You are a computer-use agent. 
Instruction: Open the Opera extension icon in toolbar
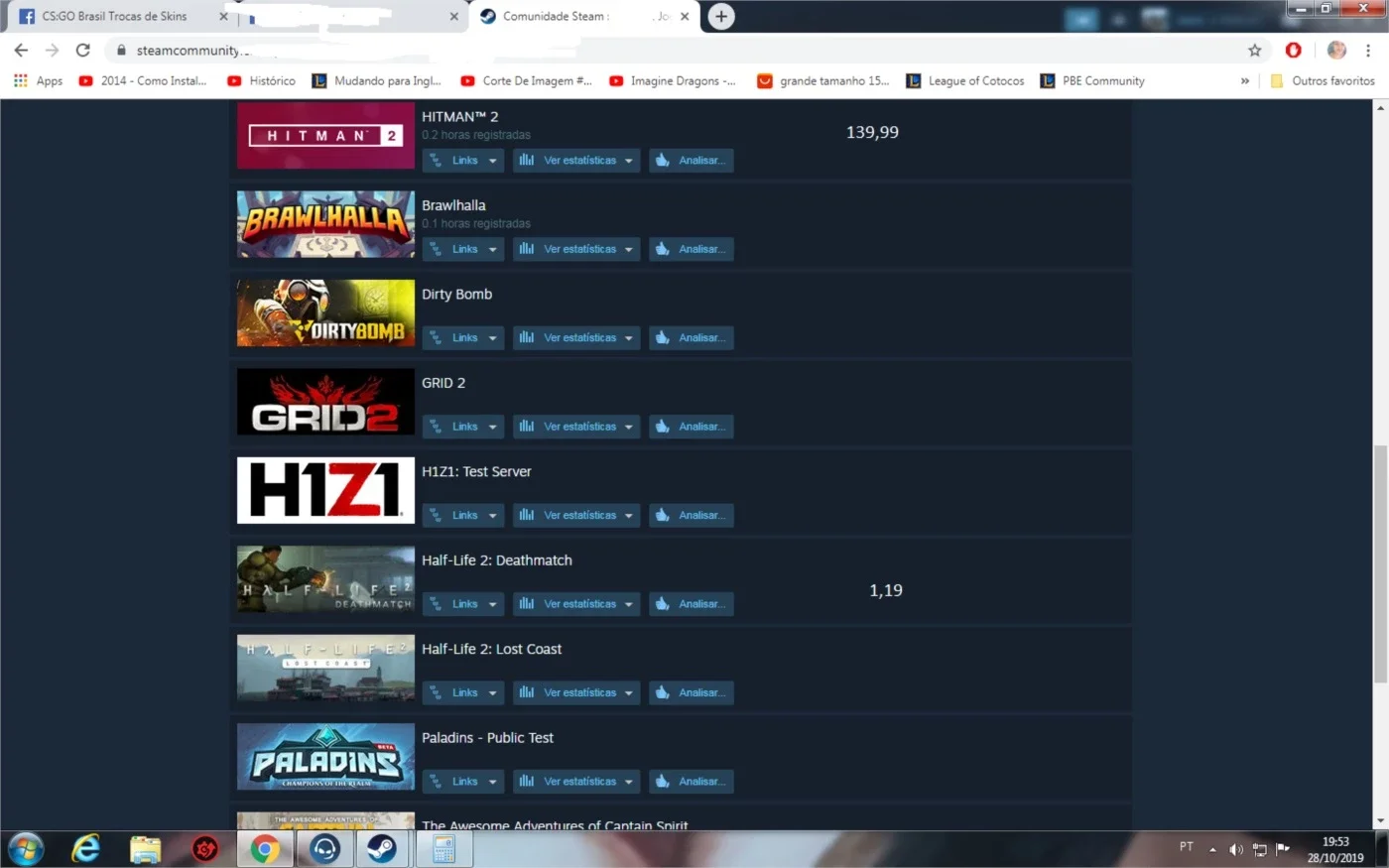pyautogui.click(x=1294, y=51)
